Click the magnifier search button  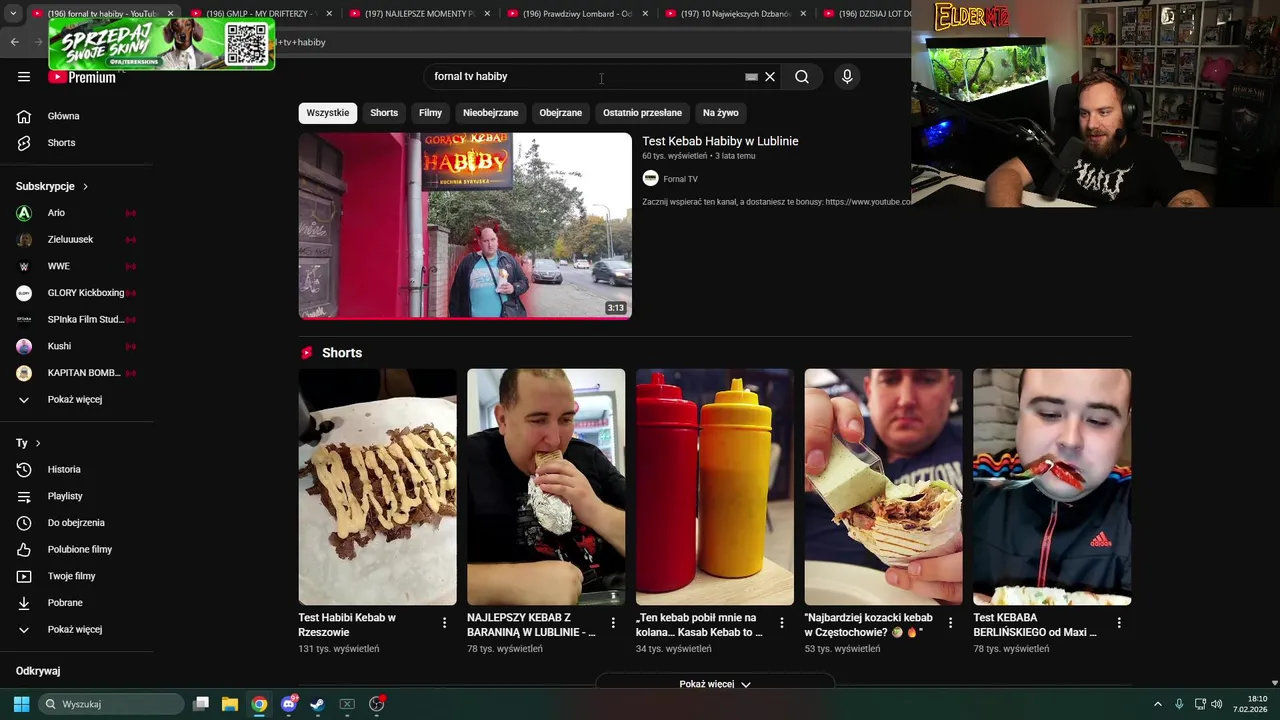802,77
